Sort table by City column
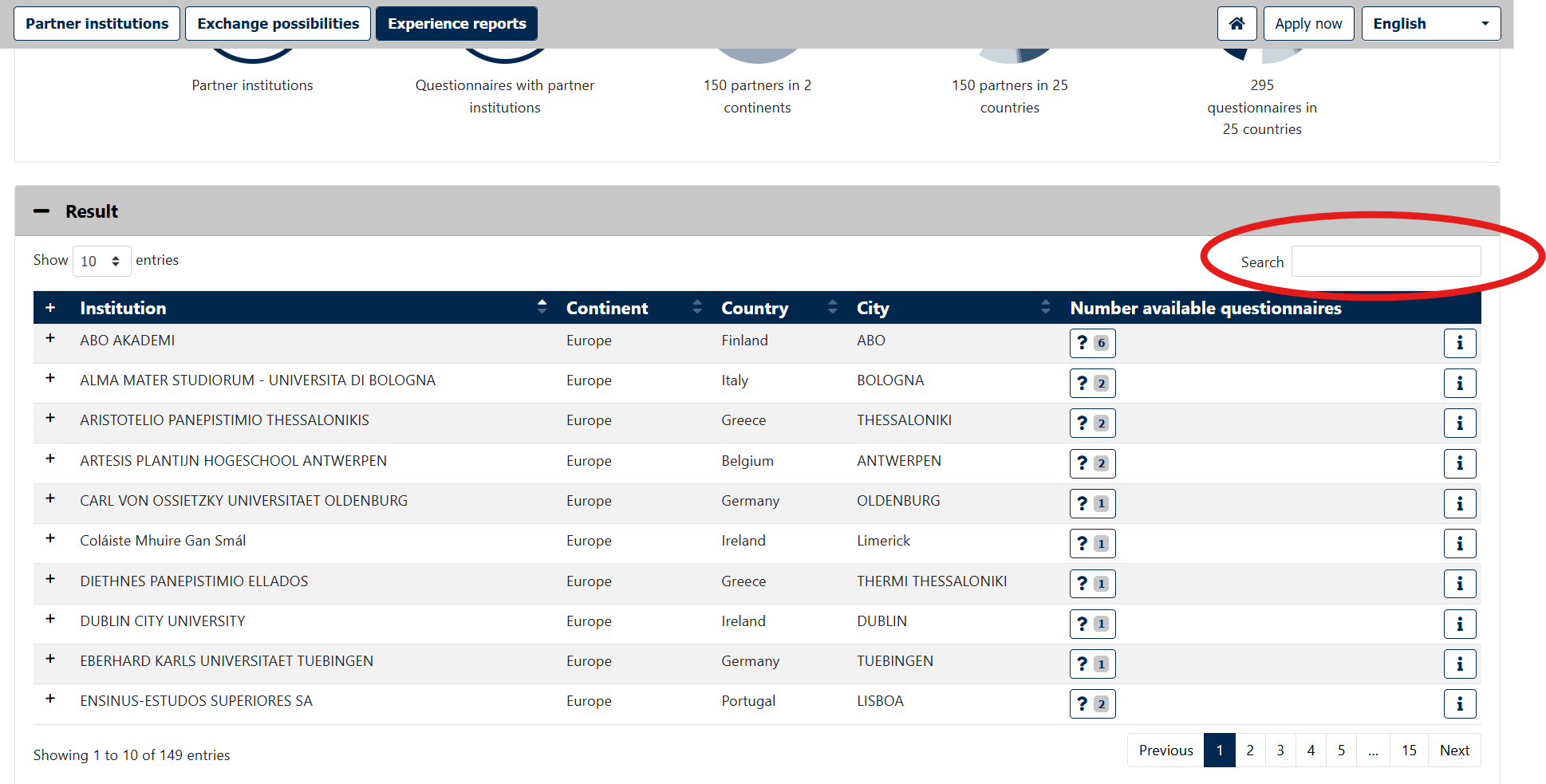The height and width of the screenshot is (784, 1546). [x=953, y=308]
